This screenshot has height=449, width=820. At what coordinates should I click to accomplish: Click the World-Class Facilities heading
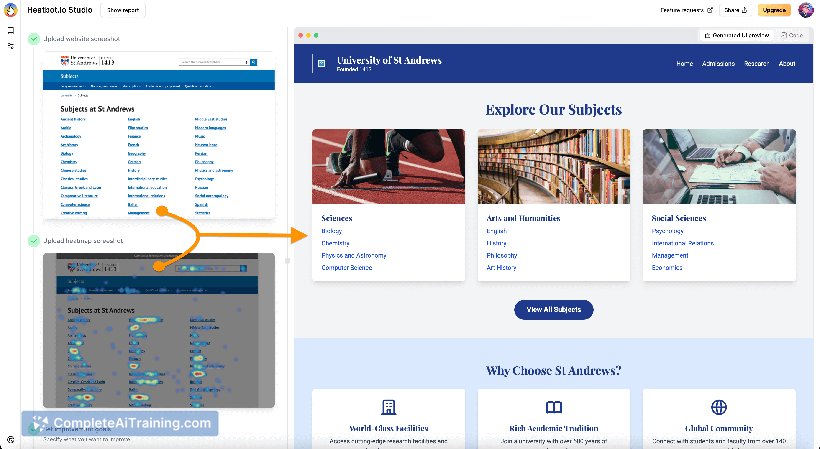coord(389,428)
